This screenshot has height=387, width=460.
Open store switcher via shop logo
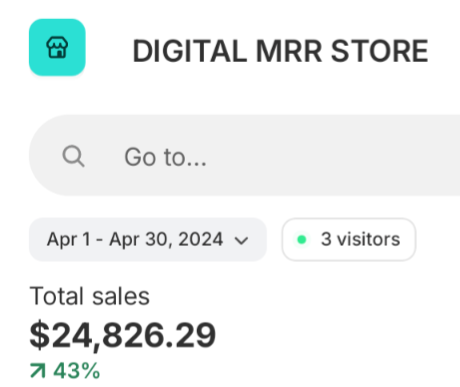[x=57, y=47]
